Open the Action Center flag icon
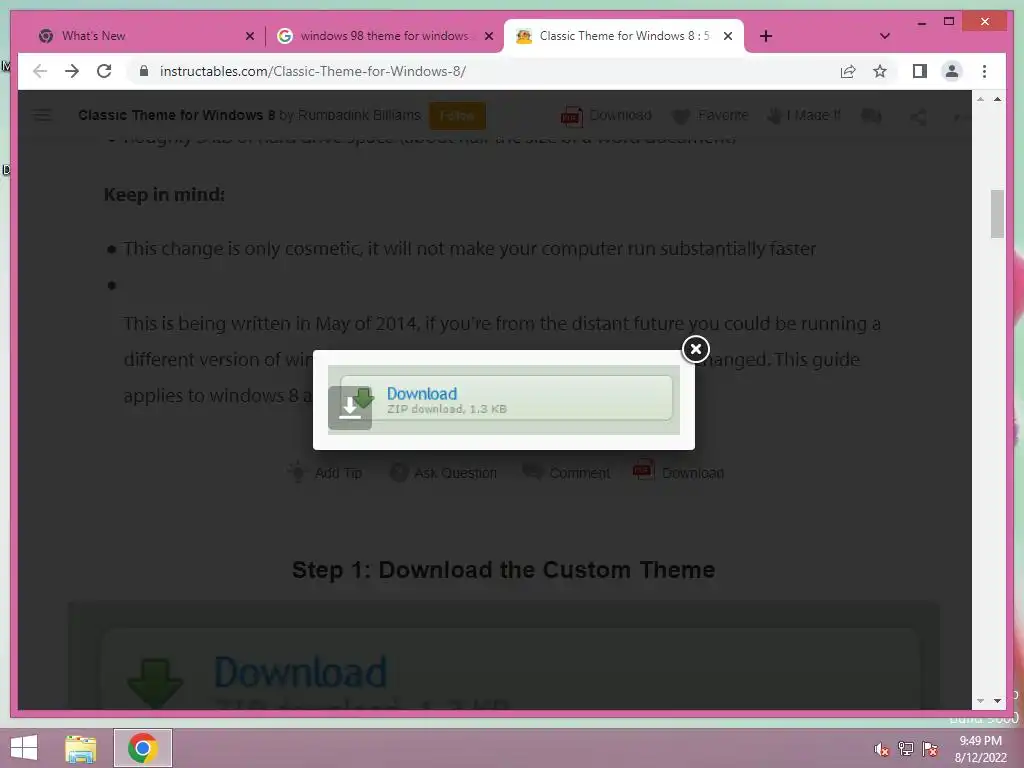 (930, 749)
